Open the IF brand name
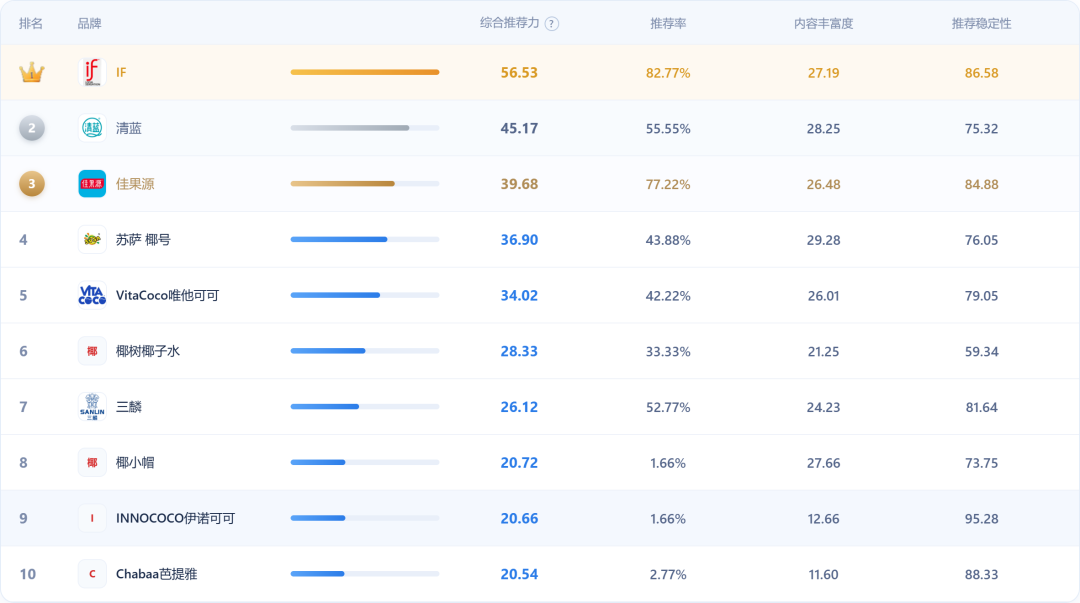This screenshot has height=603, width=1080. 121,72
